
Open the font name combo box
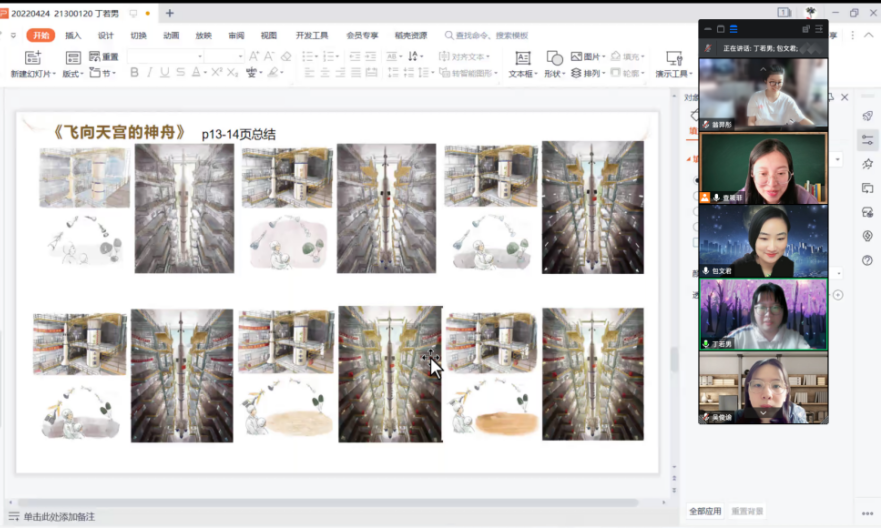165,56
